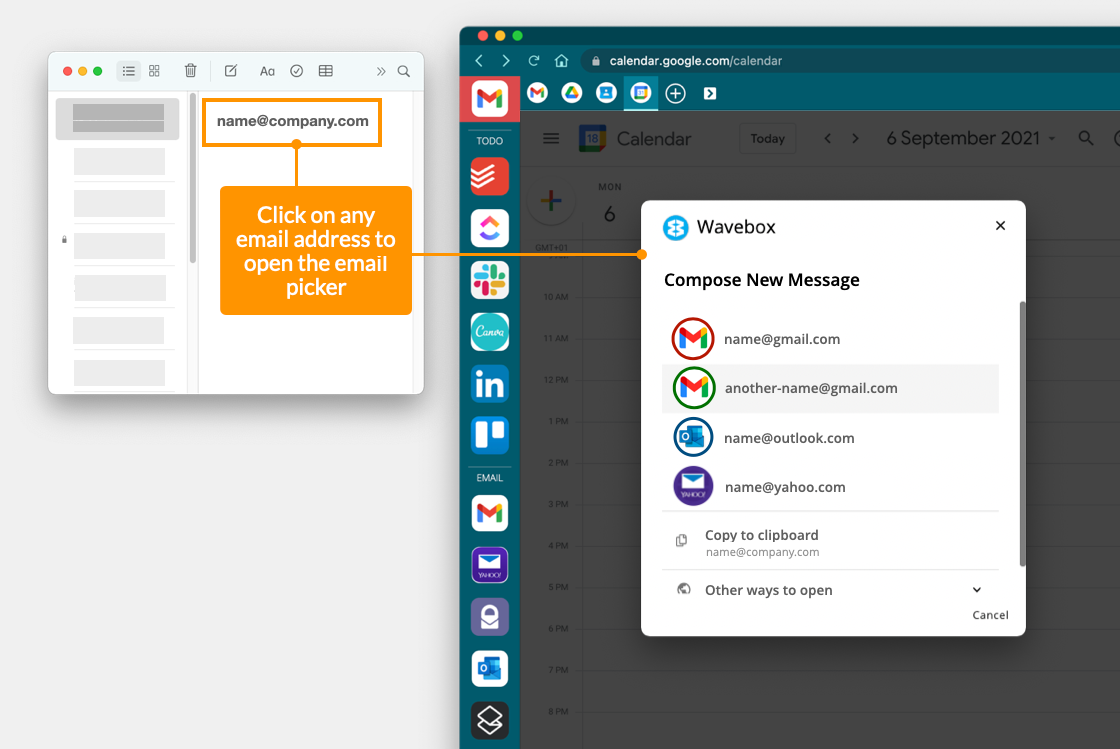Go to the home page in Wavebox
Viewport: 1120px width, 749px height.
tap(561, 61)
